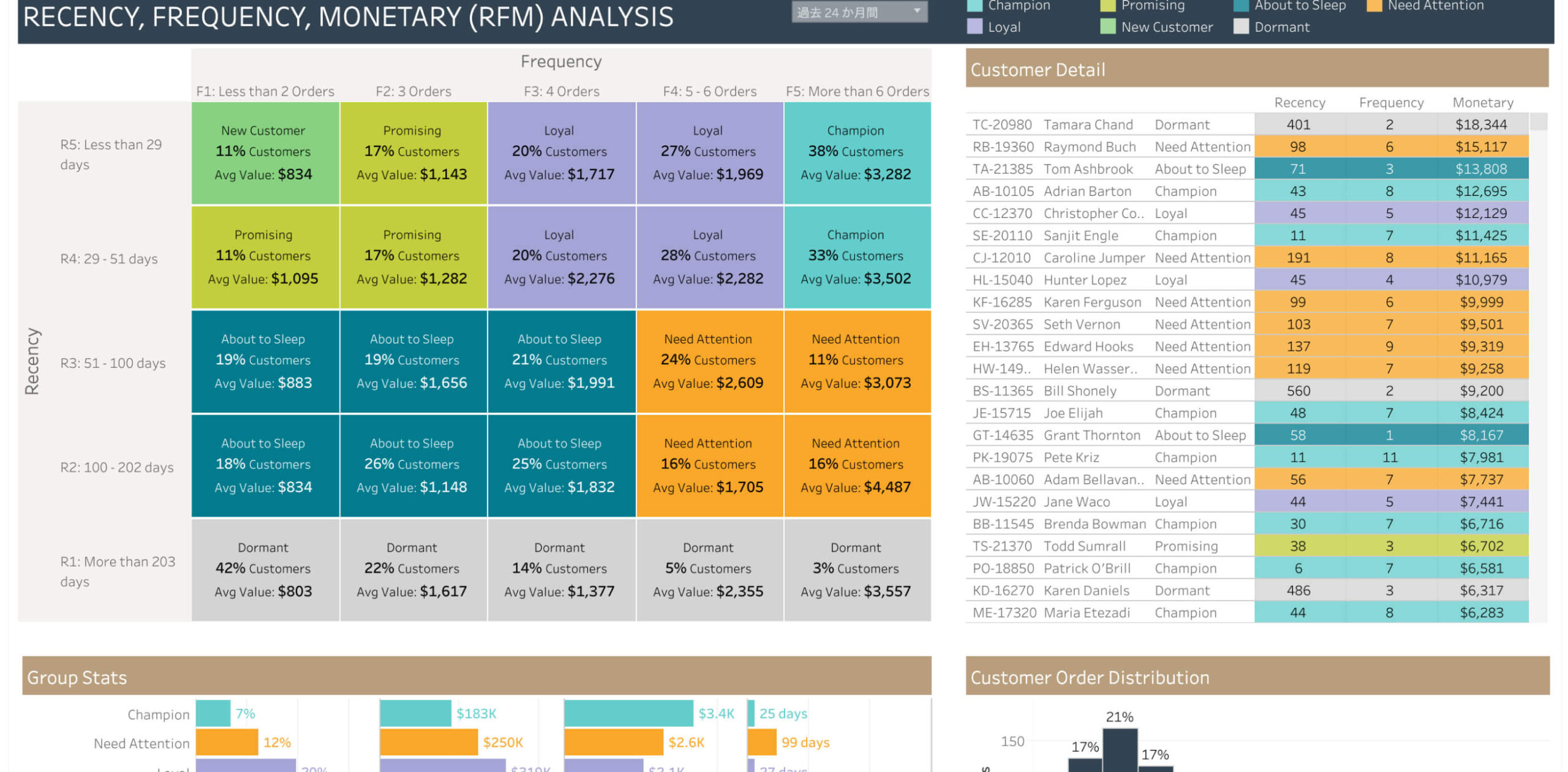Select the R2 F5 Need Attention $4,487 cell
1568x772 pixels.
[856, 465]
